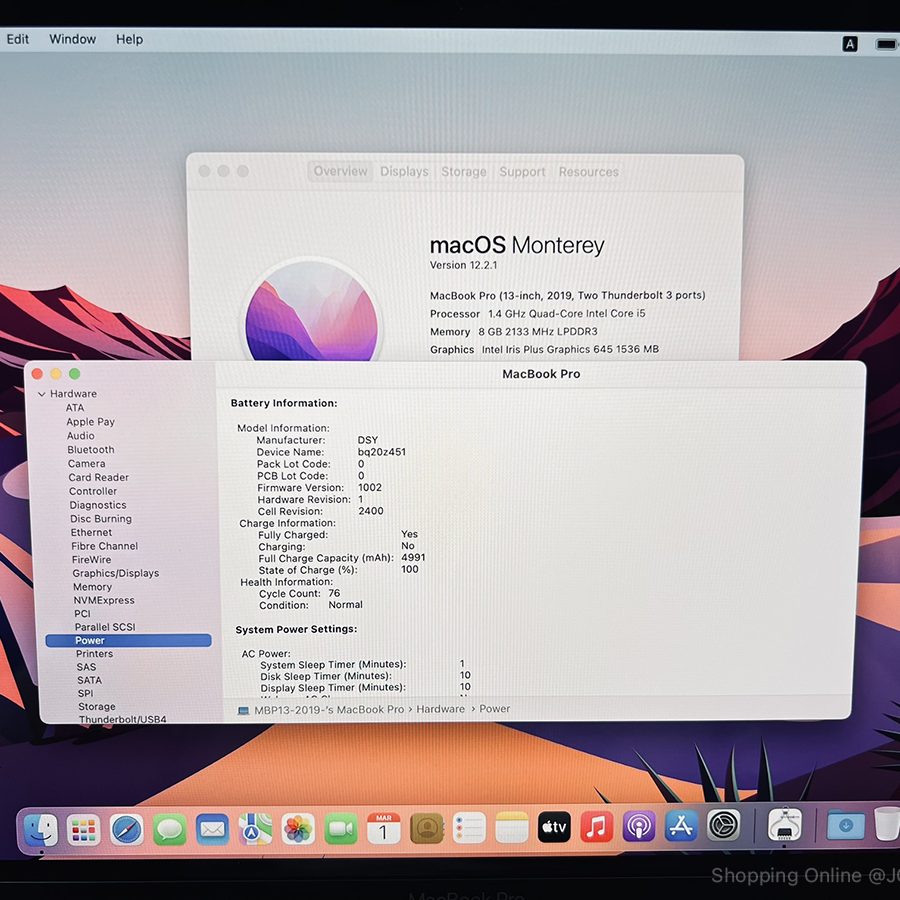Select Apple Pay in the sidebar
Screen dimensions: 900x900
point(90,421)
